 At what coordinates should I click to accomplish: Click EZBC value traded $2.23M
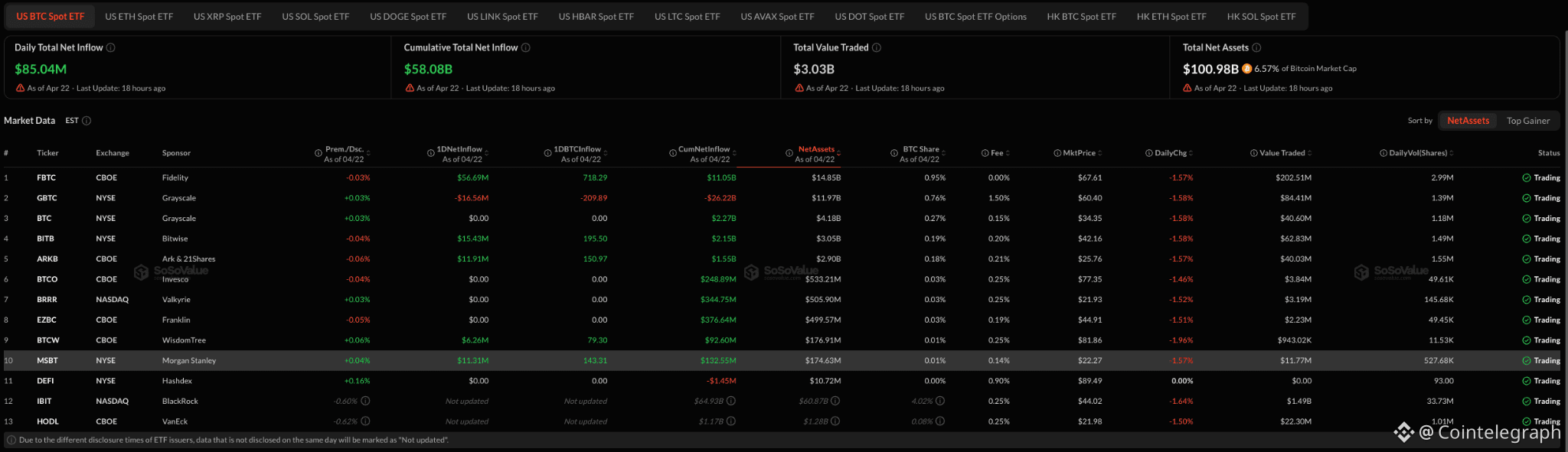[x=1298, y=320]
